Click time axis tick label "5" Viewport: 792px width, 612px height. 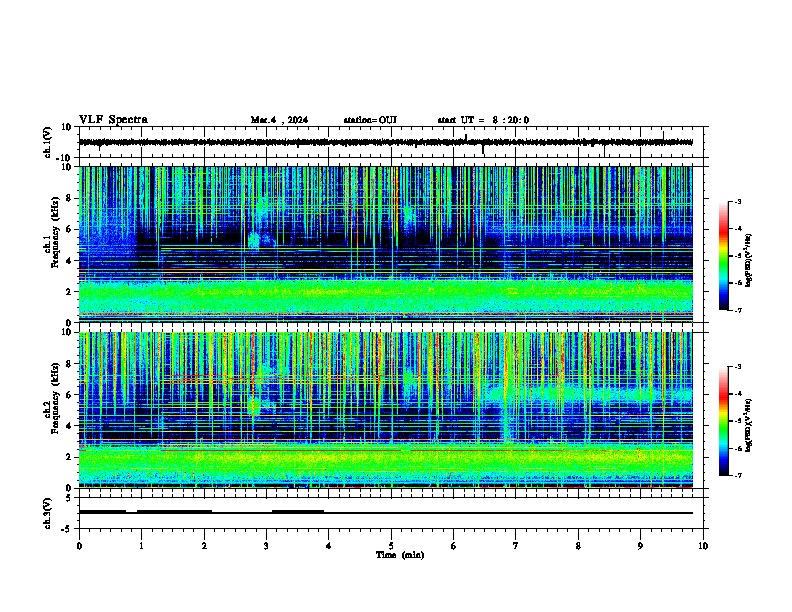[391, 546]
